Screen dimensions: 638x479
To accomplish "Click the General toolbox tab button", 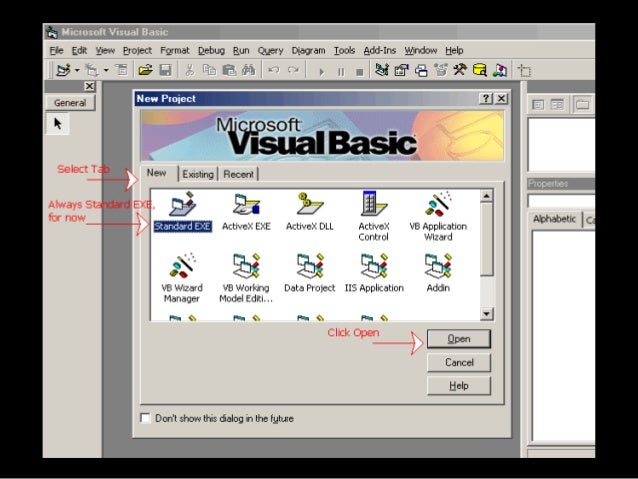I will [70, 103].
